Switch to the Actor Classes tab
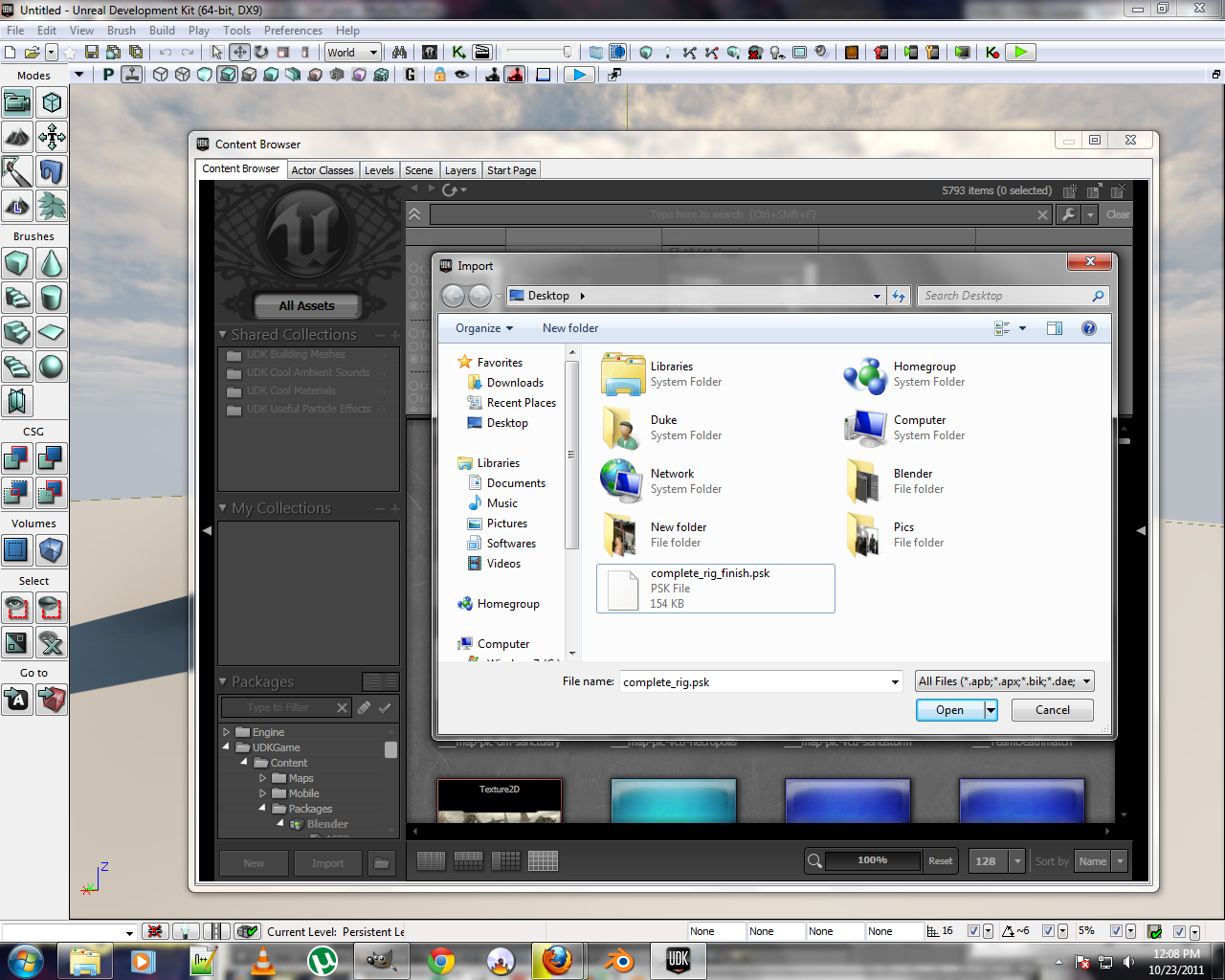The width and height of the screenshot is (1225, 980). point(323,170)
